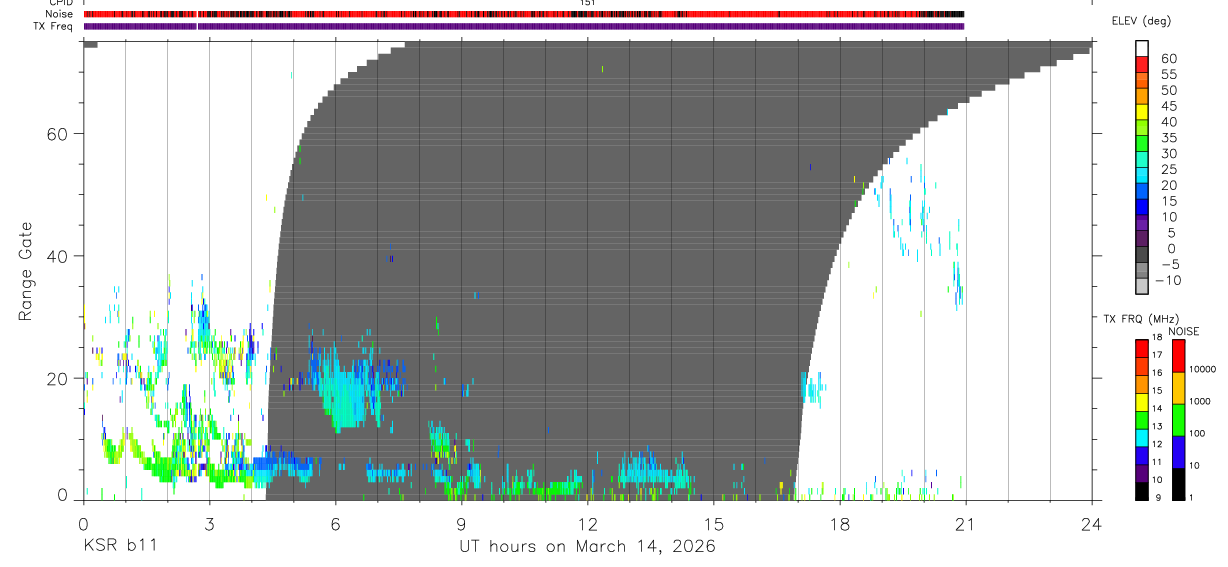Click the '45' label on ELEV colorbar
The width and height of the screenshot is (1228, 567).
click(1168, 106)
